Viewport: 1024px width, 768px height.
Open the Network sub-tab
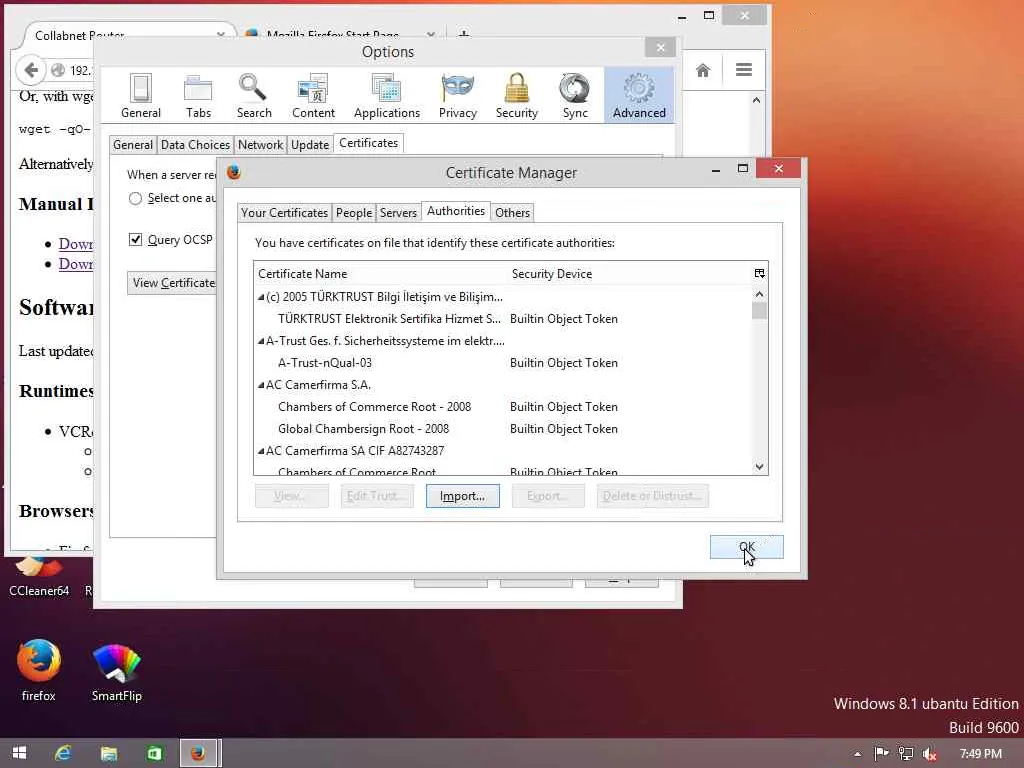[261, 145]
